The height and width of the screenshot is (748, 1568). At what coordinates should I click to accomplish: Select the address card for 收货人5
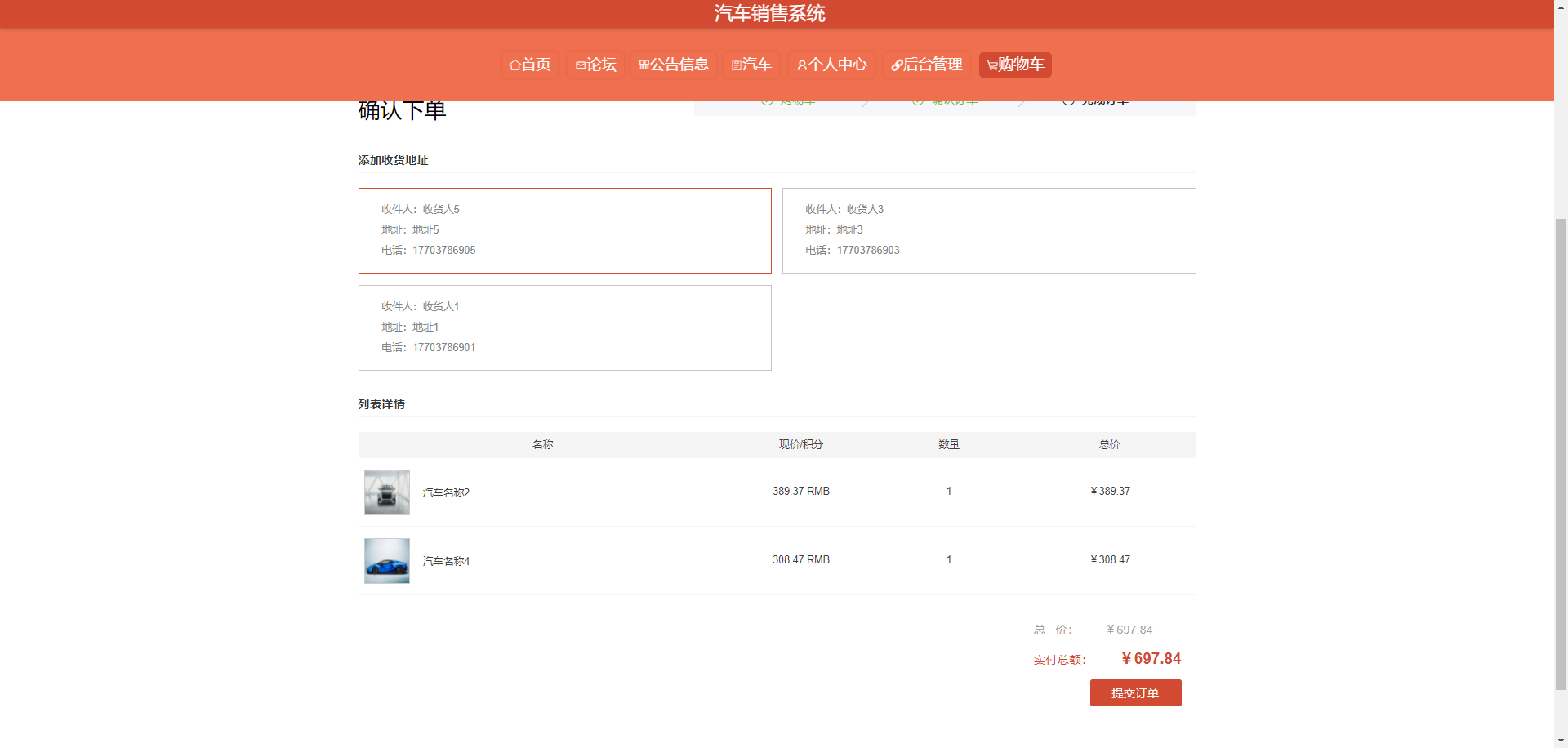pos(564,230)
